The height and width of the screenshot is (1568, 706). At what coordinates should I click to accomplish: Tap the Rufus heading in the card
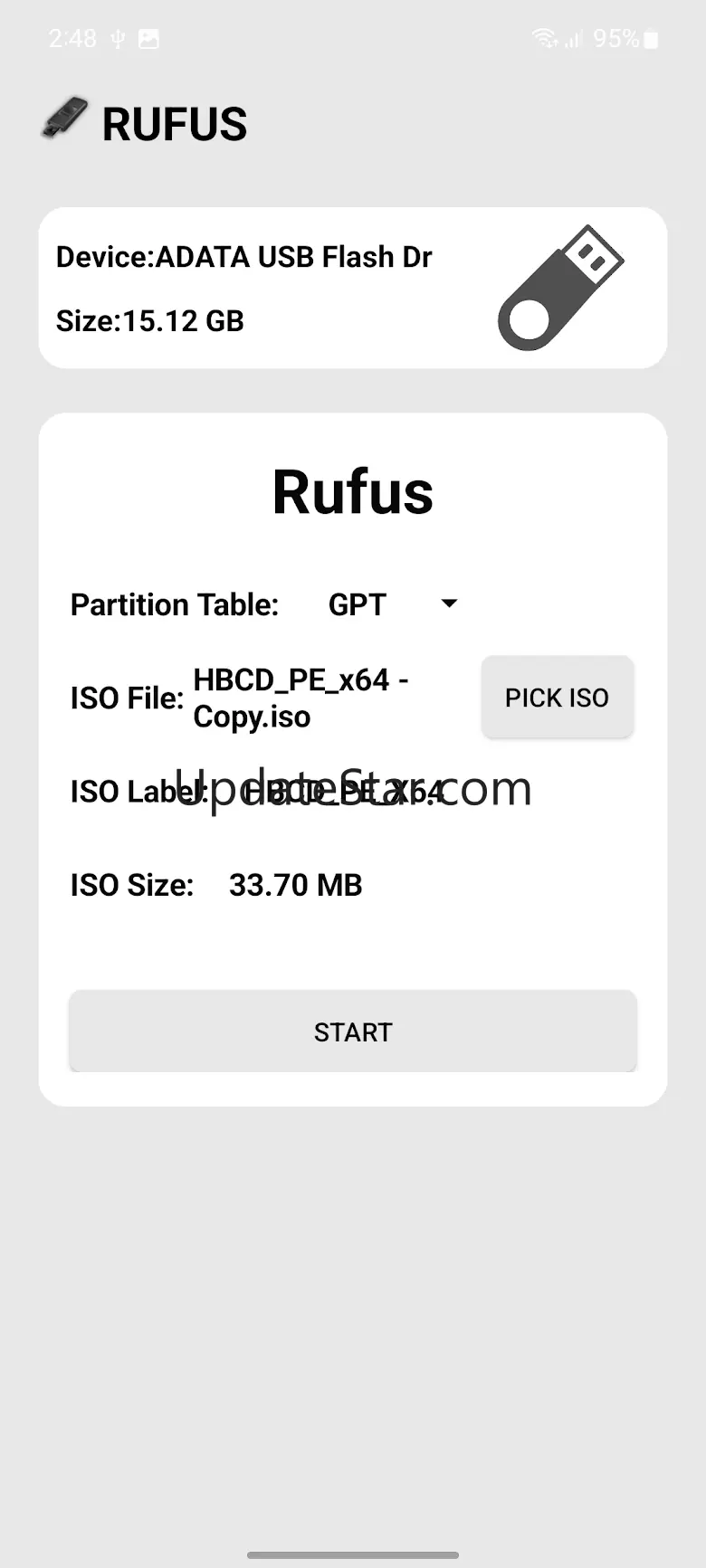coord(353,492)
